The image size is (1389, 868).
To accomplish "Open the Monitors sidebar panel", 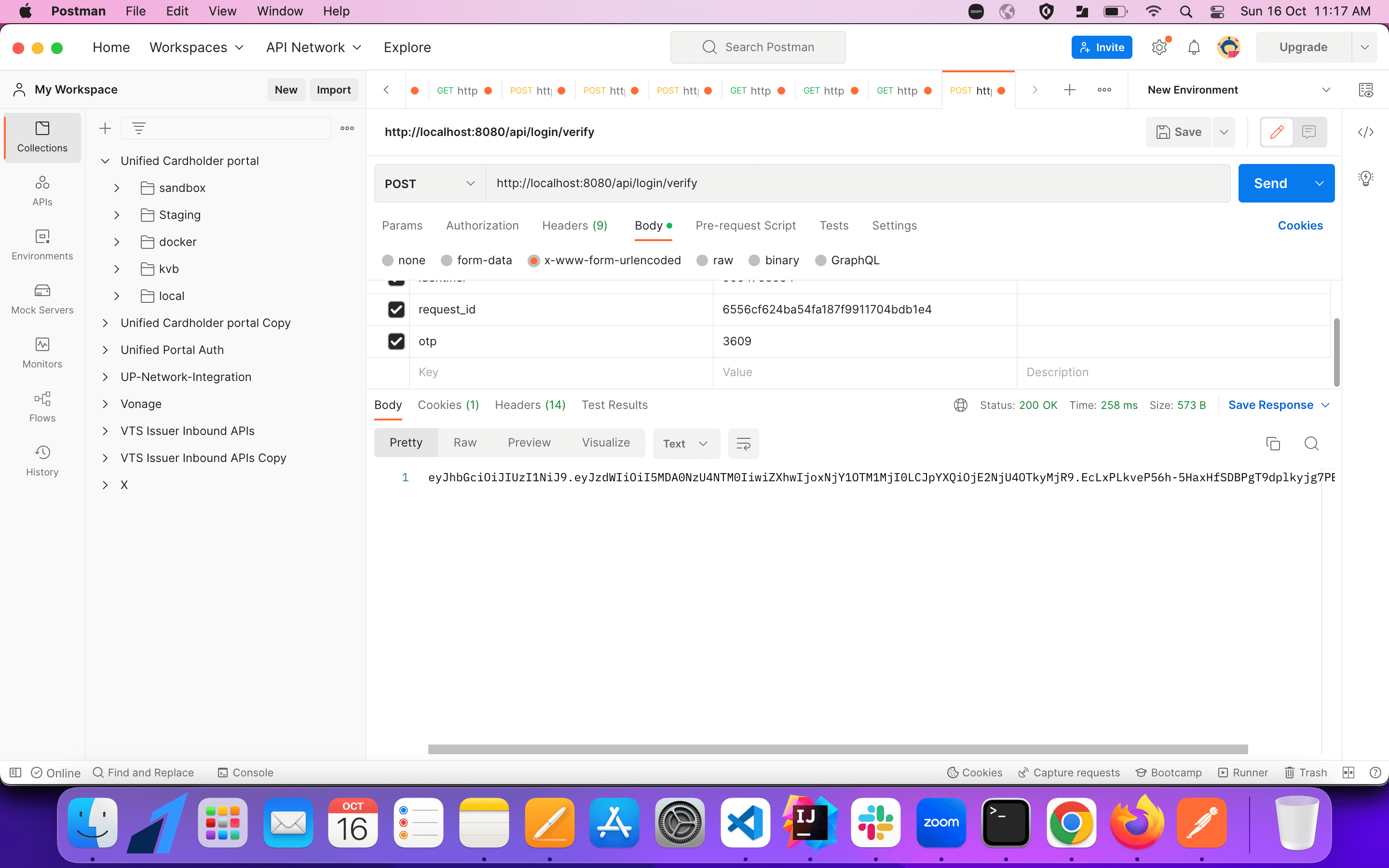I will click(x=42, y=353).
